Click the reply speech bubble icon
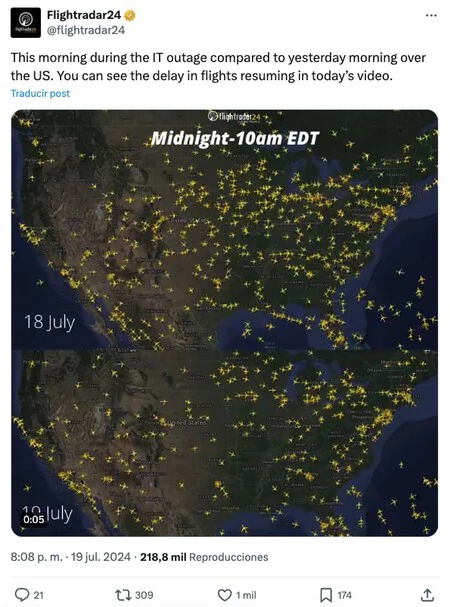This screenshot has width=450, height=607. click(21, 595)
